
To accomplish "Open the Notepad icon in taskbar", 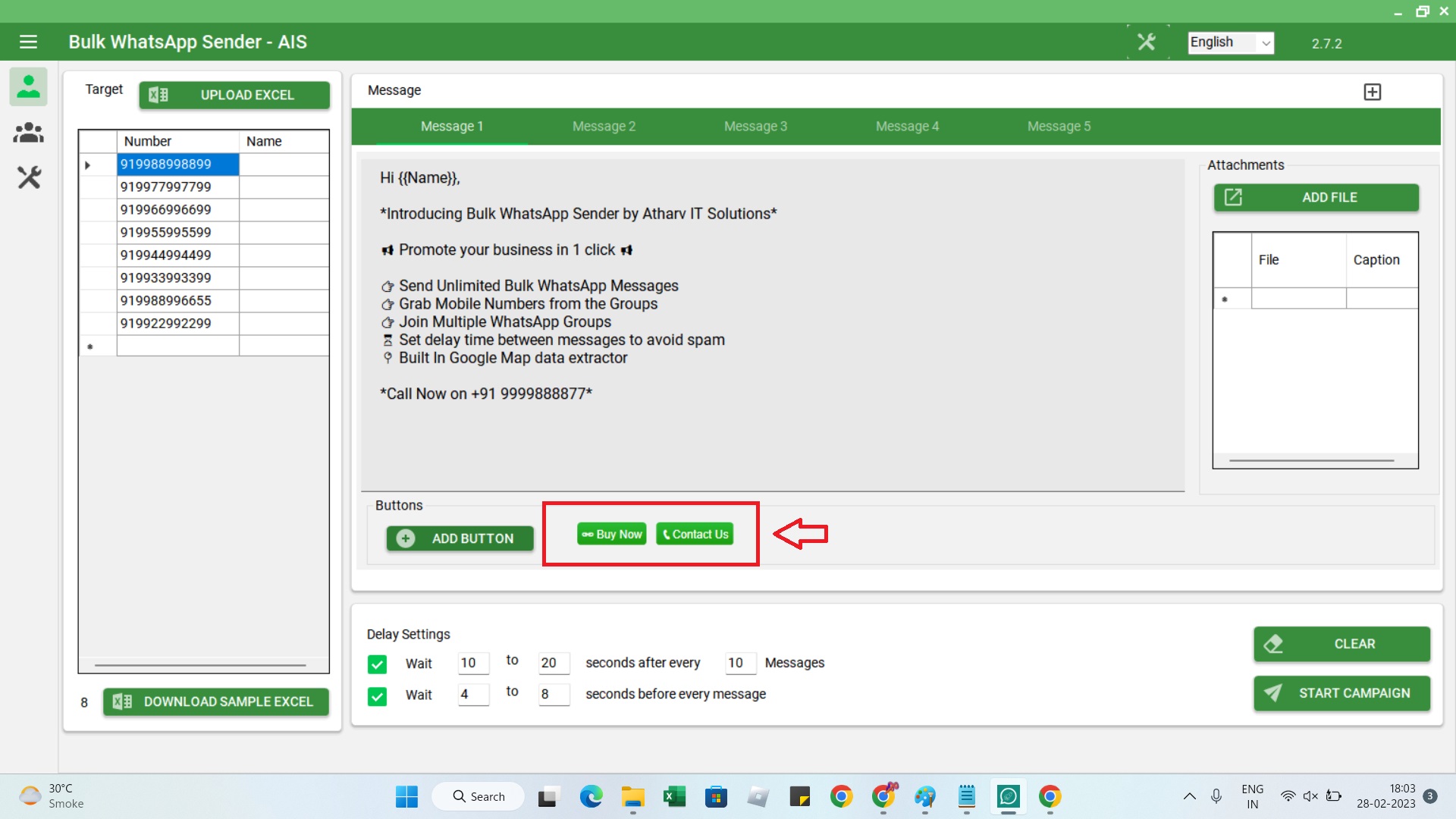I will (x=966, y=796).
